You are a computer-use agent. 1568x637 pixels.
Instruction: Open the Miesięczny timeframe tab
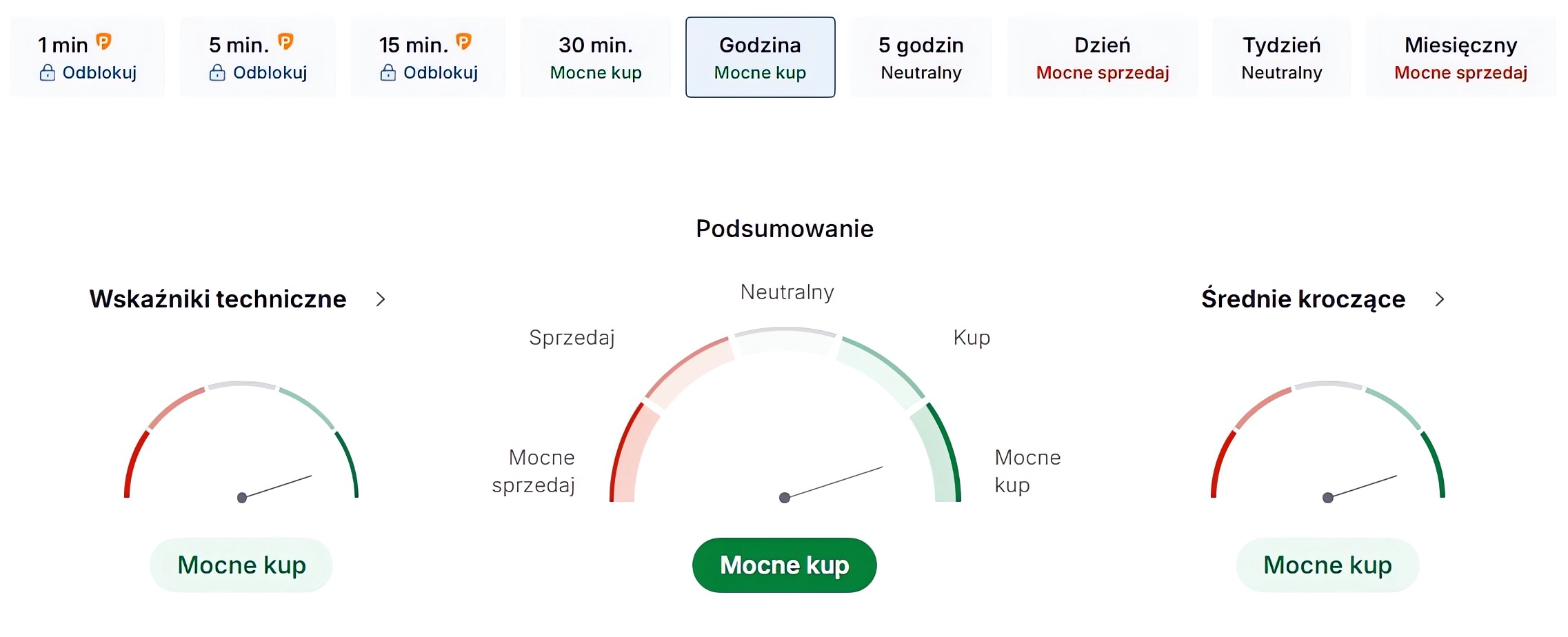(x=1460, y=57)
